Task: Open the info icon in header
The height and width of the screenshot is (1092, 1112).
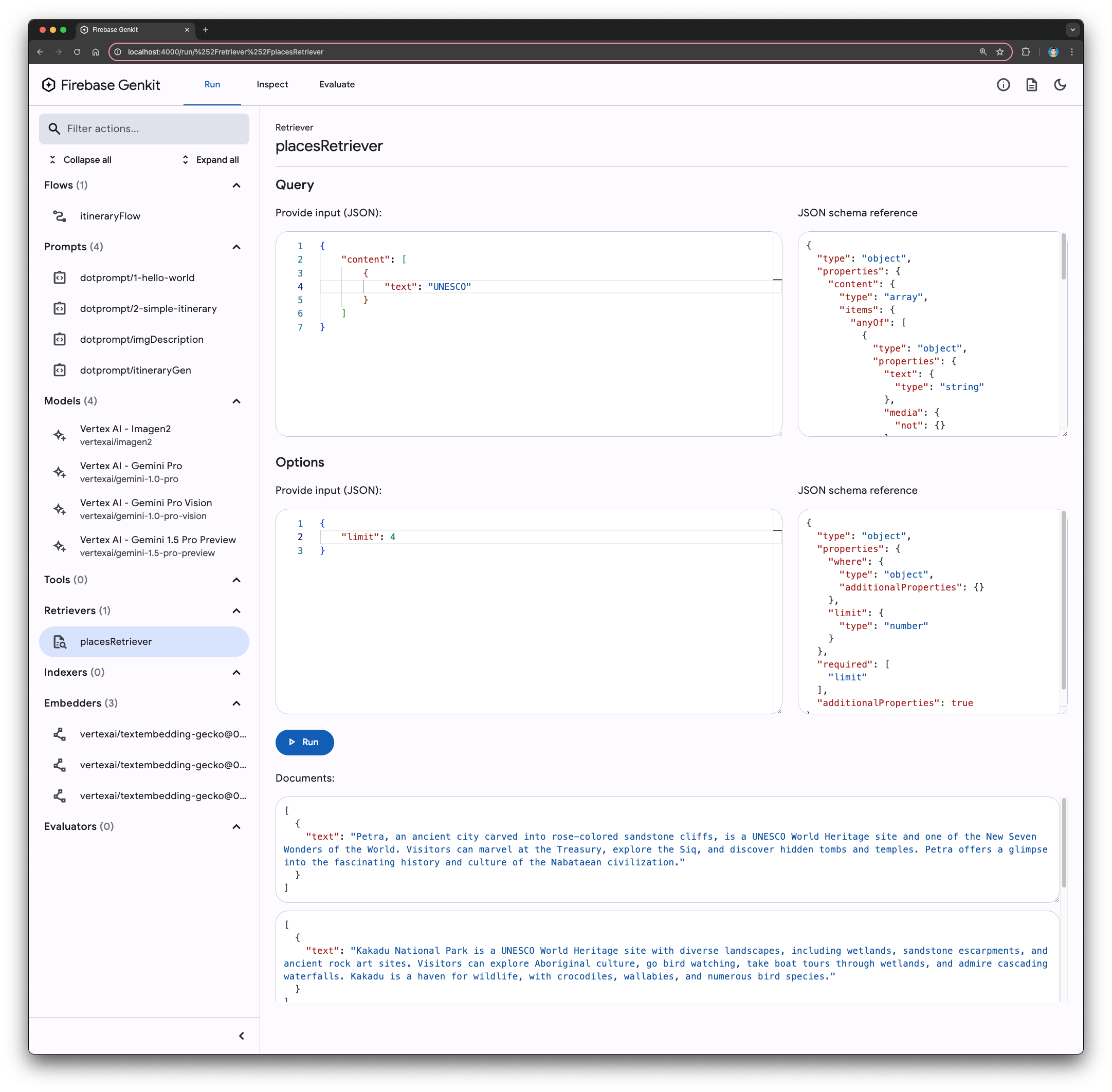Action: coord(1002,85)
